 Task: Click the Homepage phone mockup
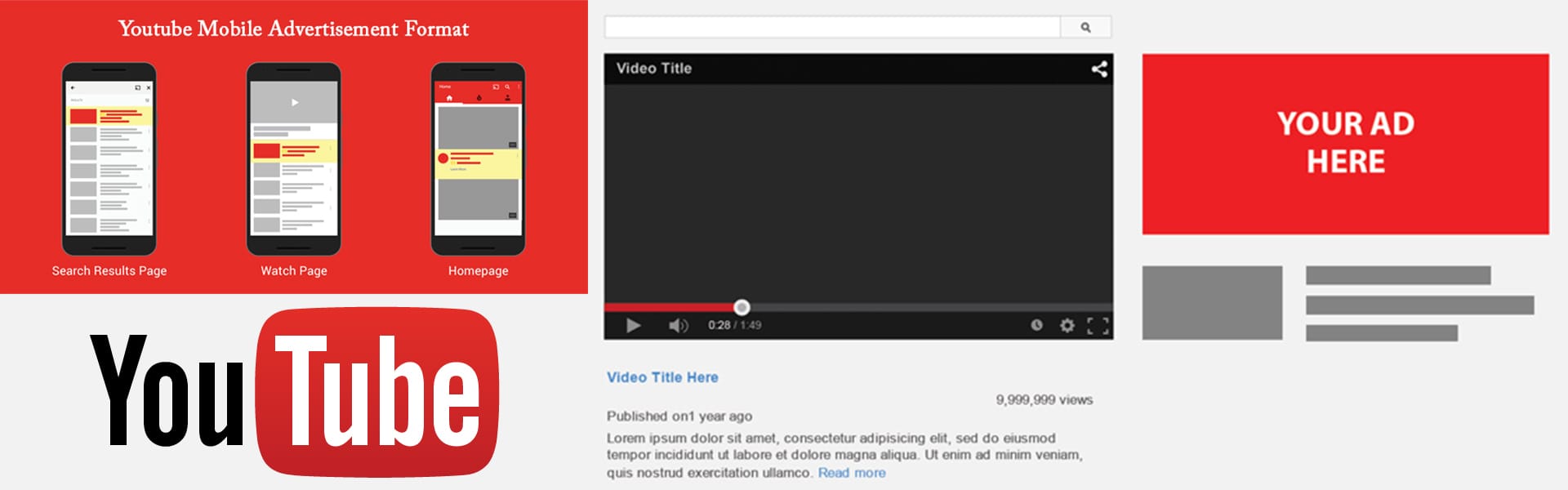(478, 159)
